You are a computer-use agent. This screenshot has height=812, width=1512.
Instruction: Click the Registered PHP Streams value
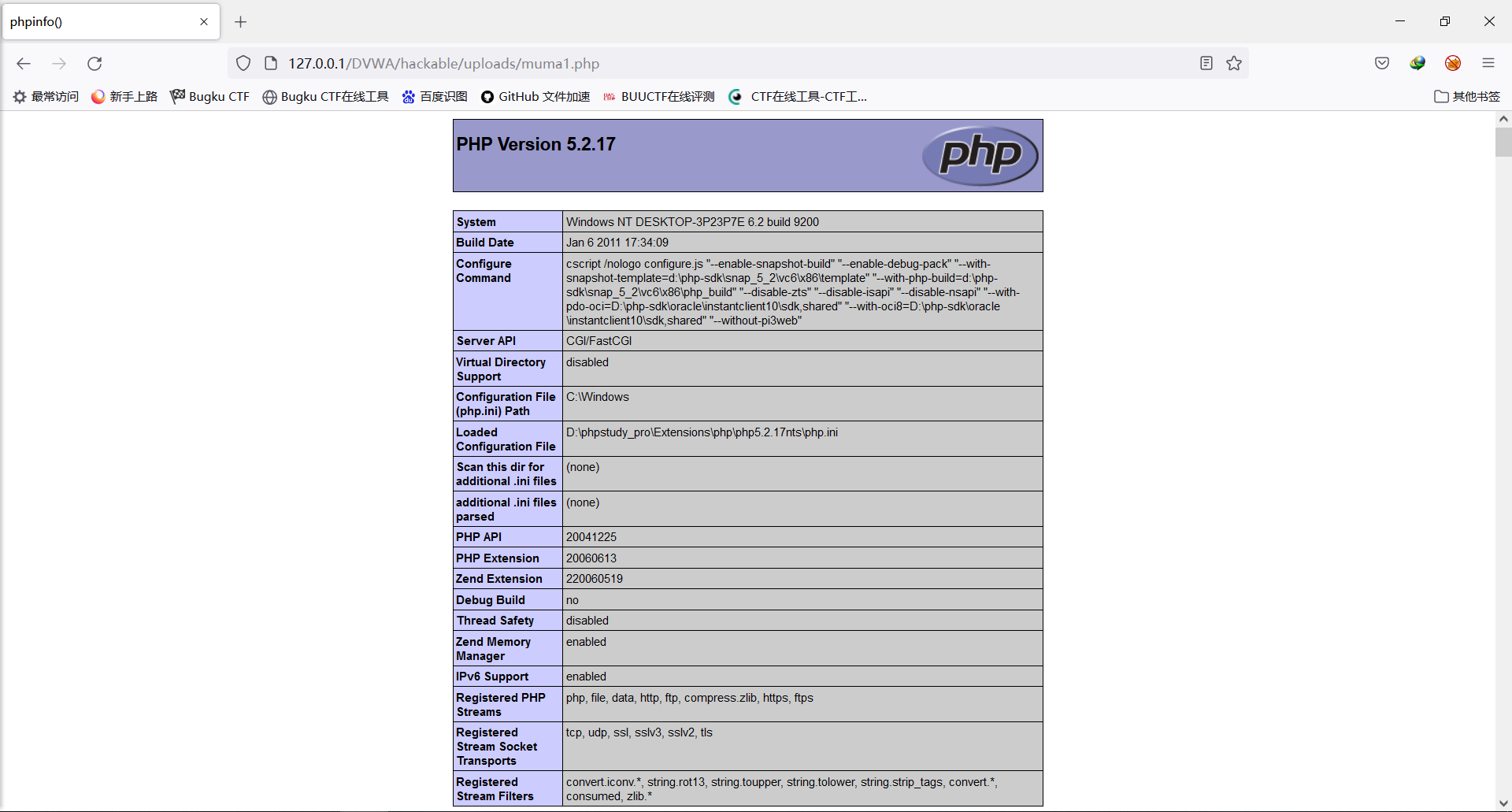point(690,698)
